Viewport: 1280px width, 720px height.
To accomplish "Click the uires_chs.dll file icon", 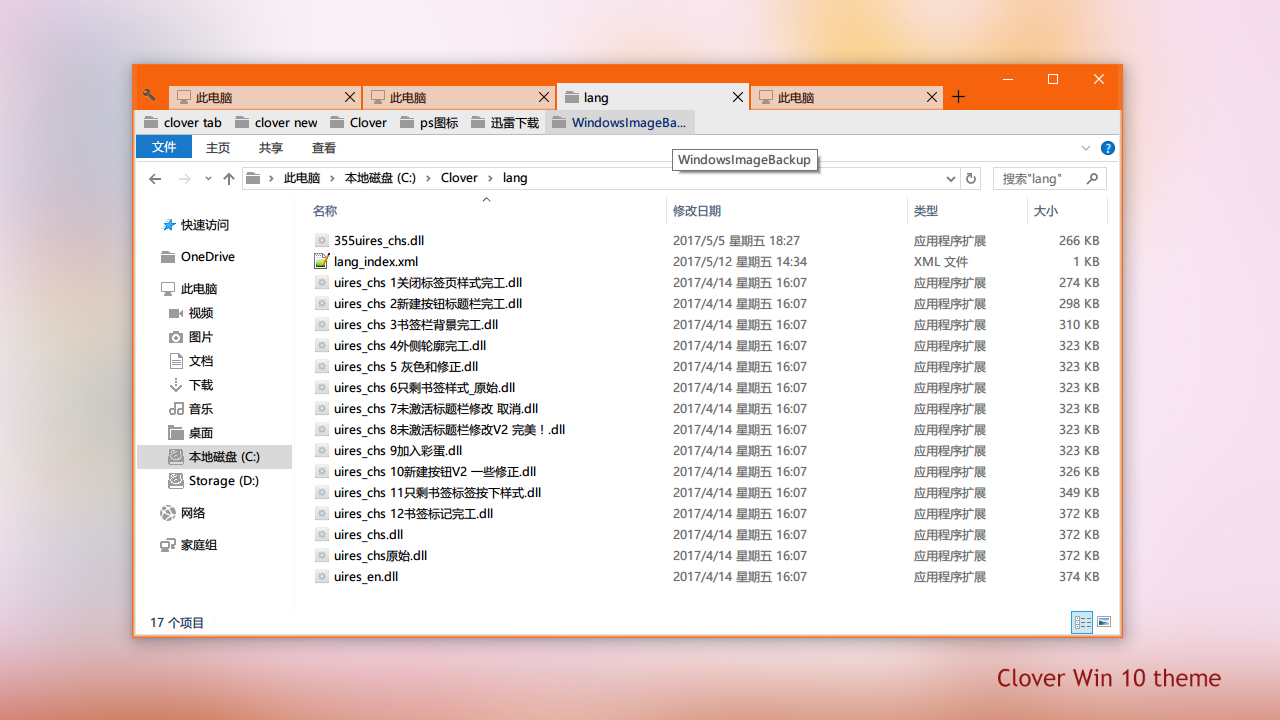I will (x=321, y=535).
